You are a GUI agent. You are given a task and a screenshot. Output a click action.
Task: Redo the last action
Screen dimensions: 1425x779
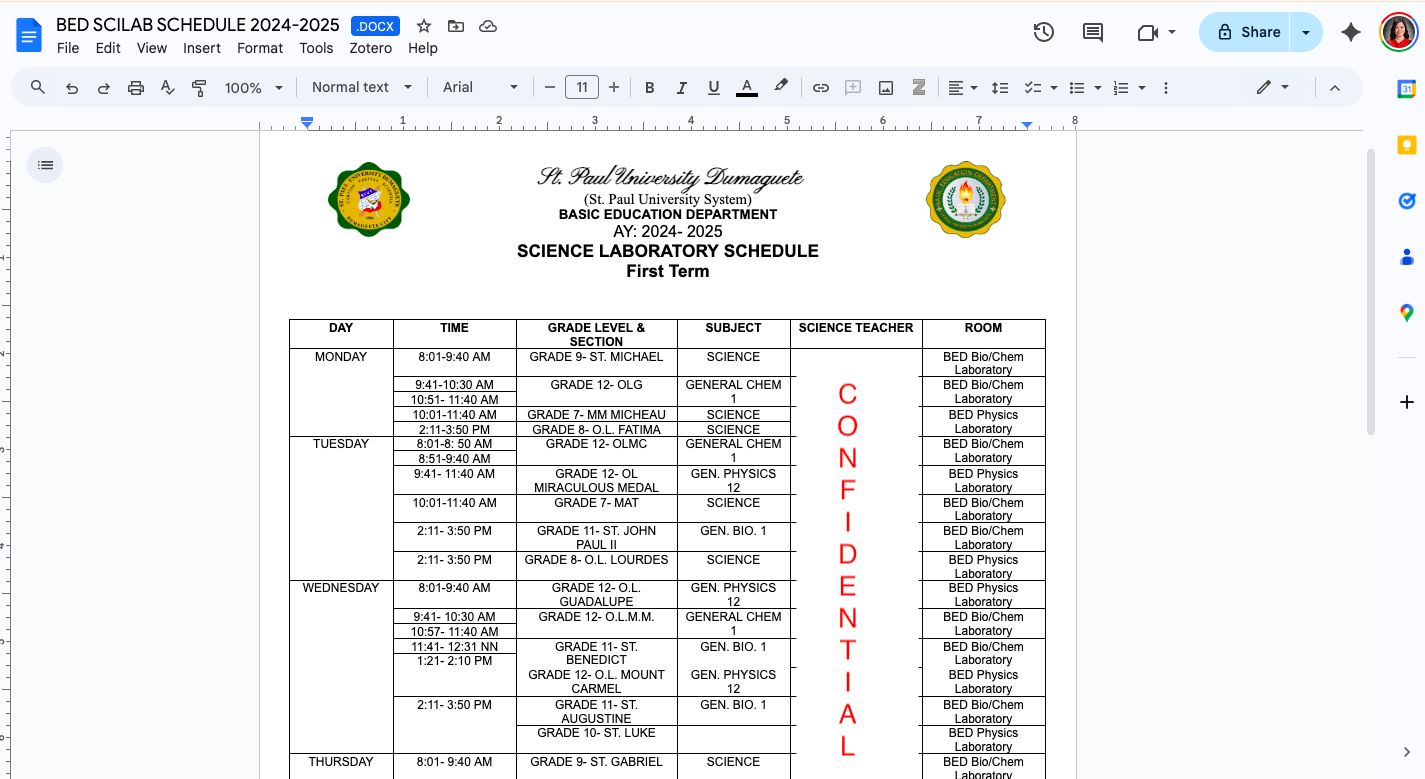coord(103,88)
